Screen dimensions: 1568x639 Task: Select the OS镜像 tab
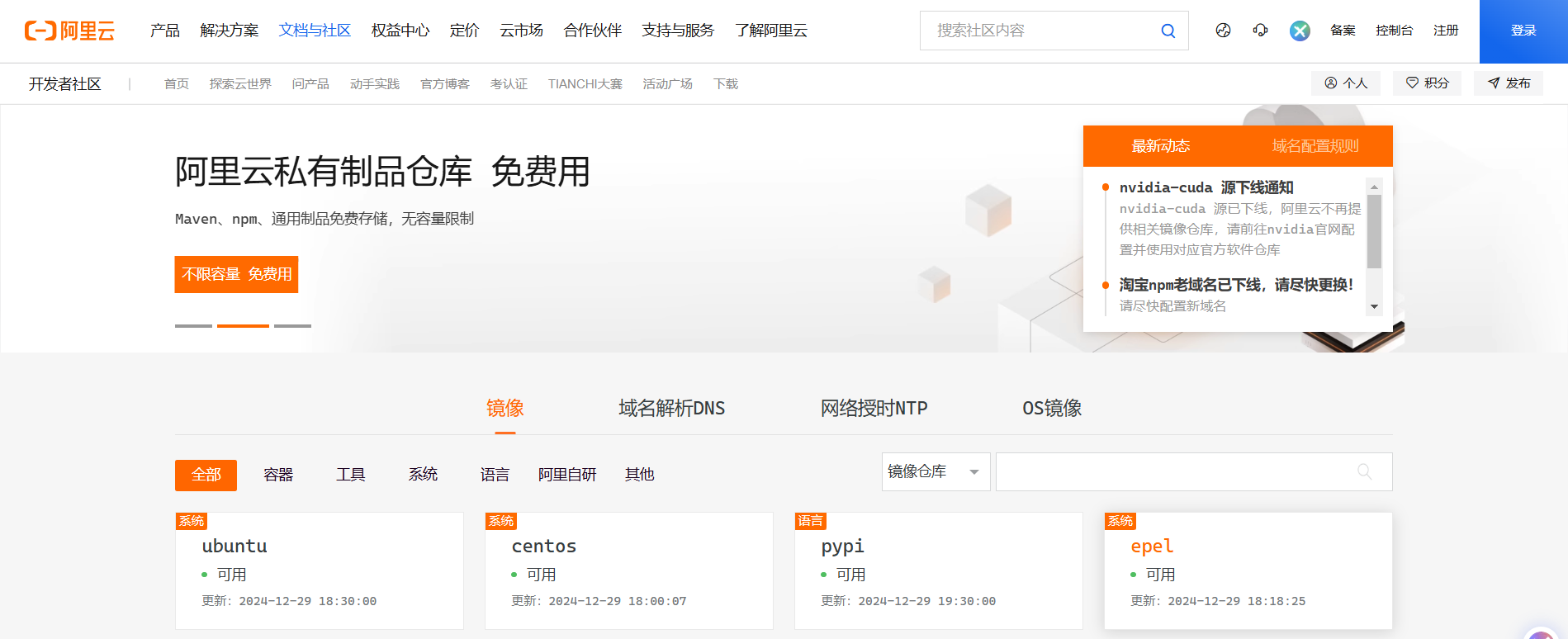pos(1052,408)
